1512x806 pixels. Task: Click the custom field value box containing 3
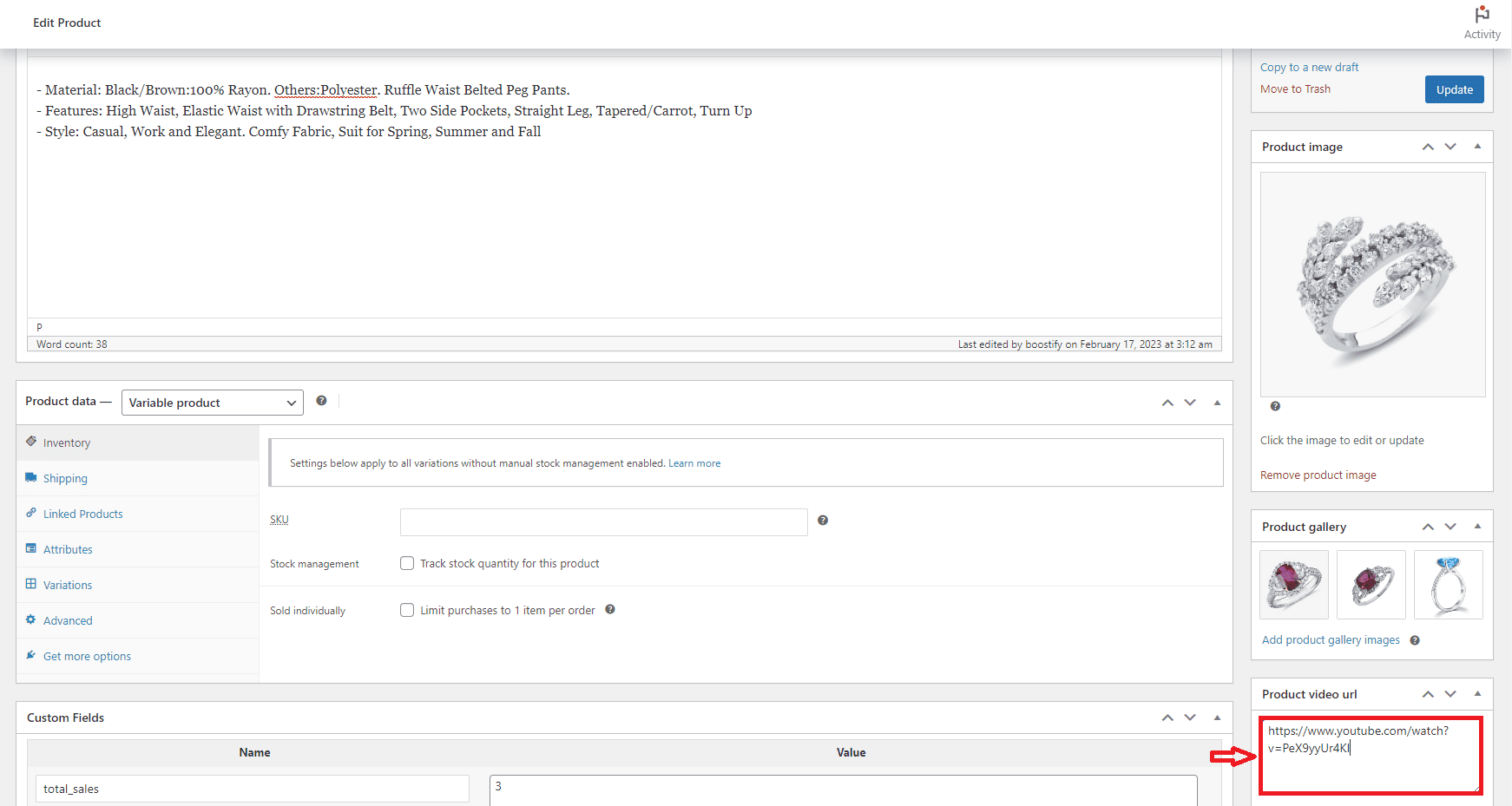pyautogui.click(x=844, y=790)
